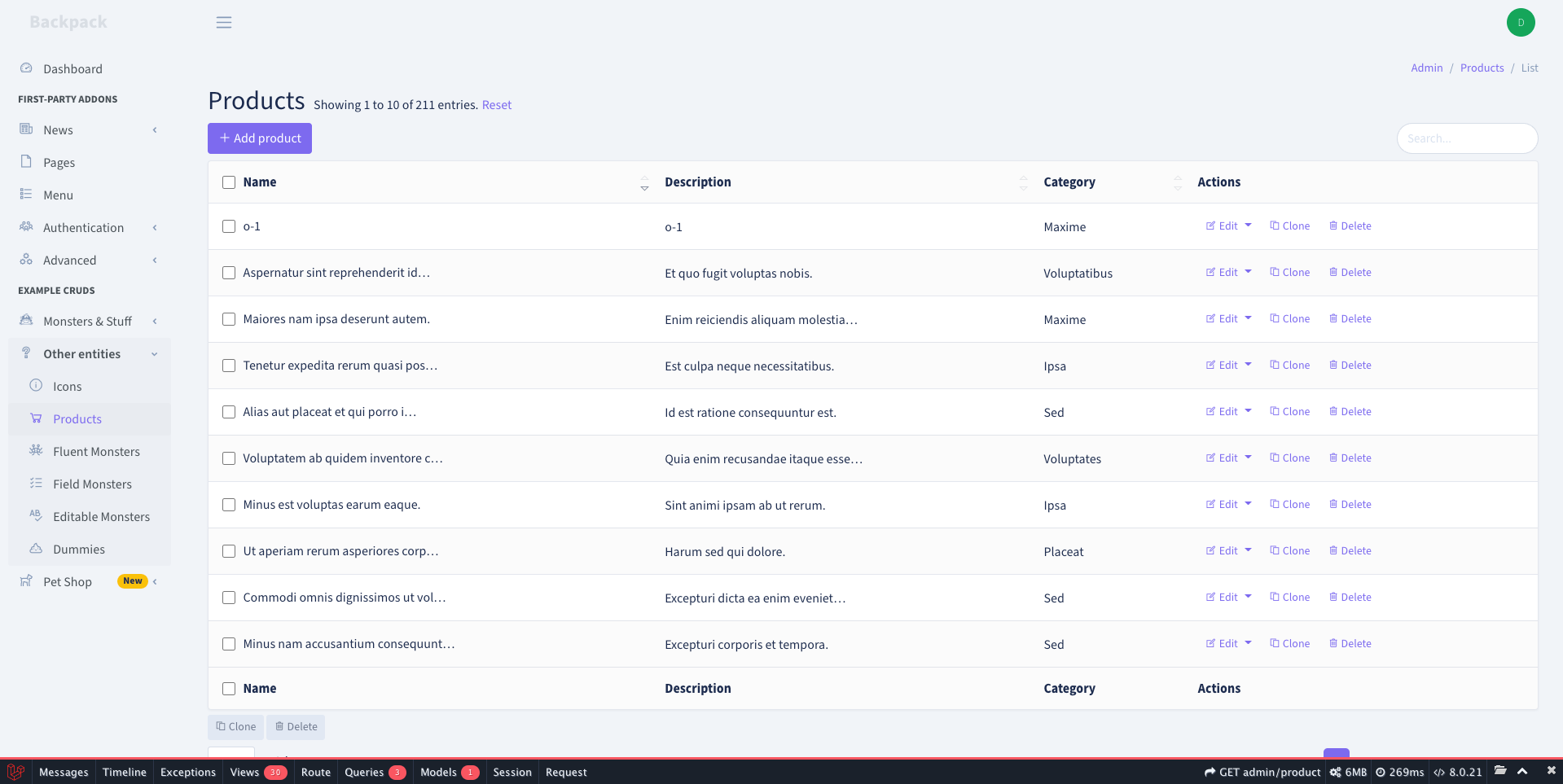
Task: Check the Maiores nam ipsa row
Action: [229, 319]
